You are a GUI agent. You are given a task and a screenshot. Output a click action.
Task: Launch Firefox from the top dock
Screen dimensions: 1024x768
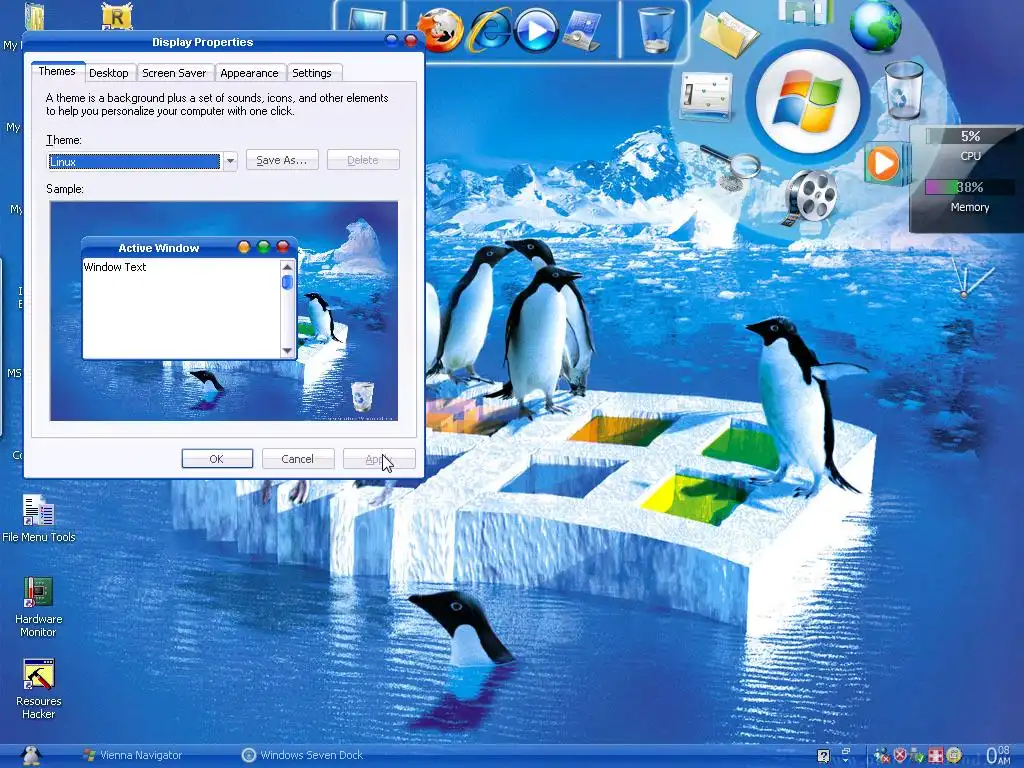(440, 30)
